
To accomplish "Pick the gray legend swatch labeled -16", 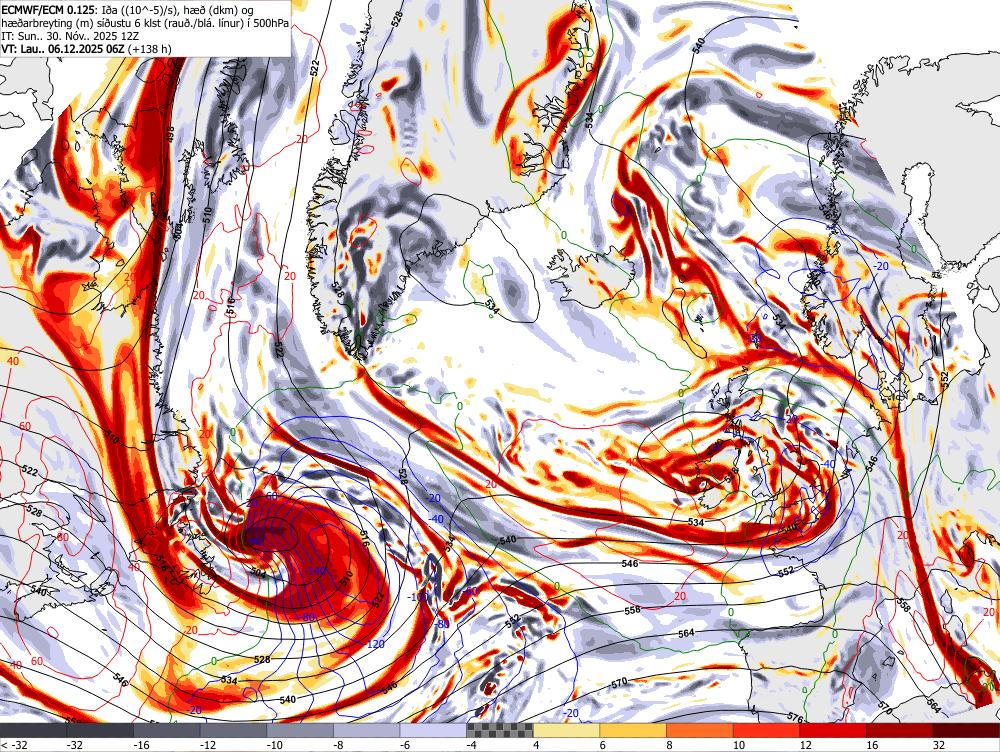I will tap(166, 730).
